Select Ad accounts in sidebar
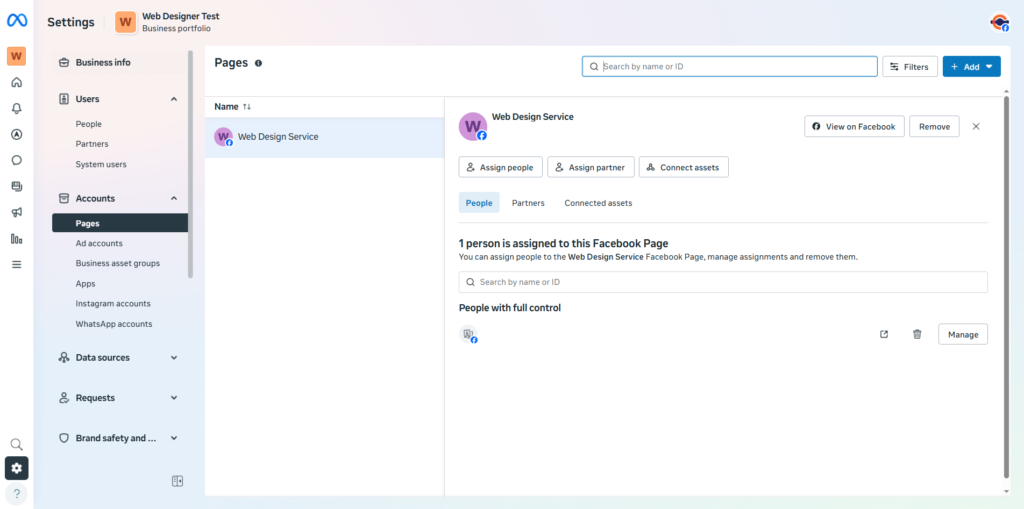This screenshot has width=1024, height=509. pyautogui.click(x=99, y=243)
